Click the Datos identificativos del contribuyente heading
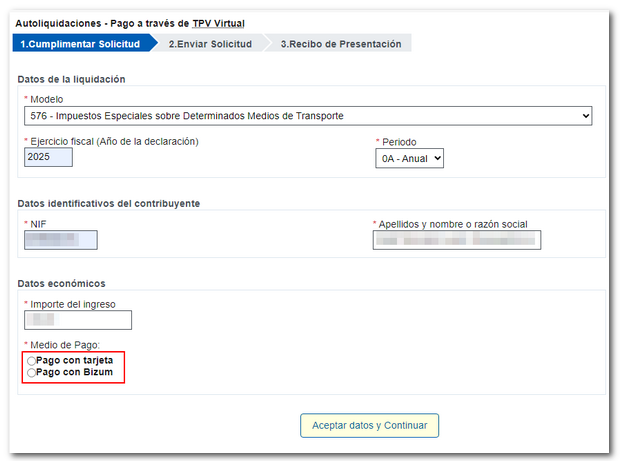The image size is (620, 461). click(109, 203)
